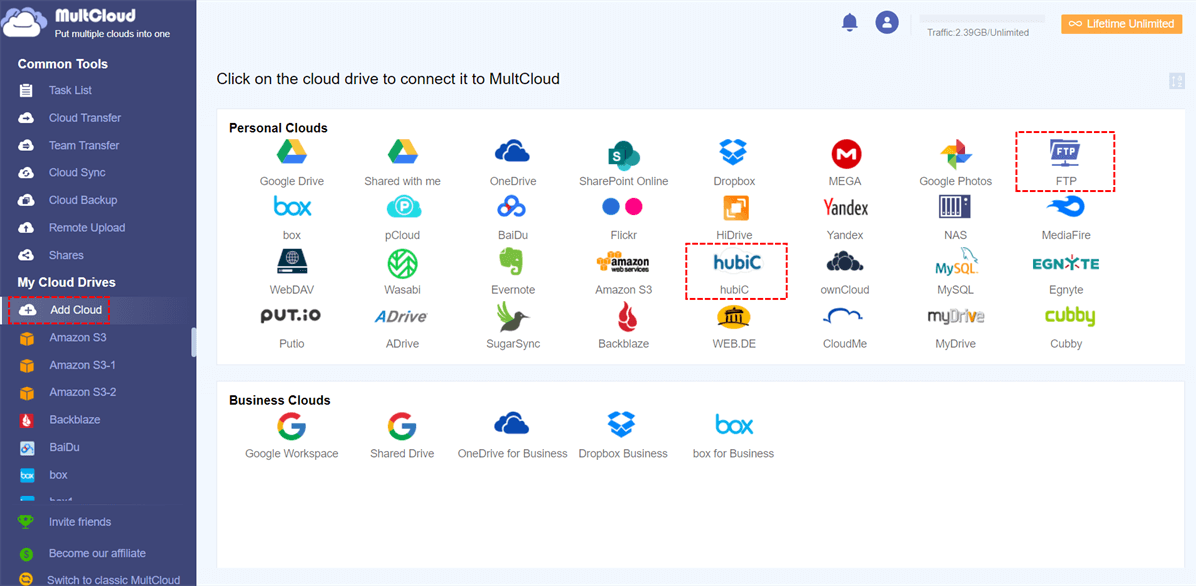Pick the Amazon S3 cloud icon in grid
This screenshot has height=586, width=1196.
(623, 263)
